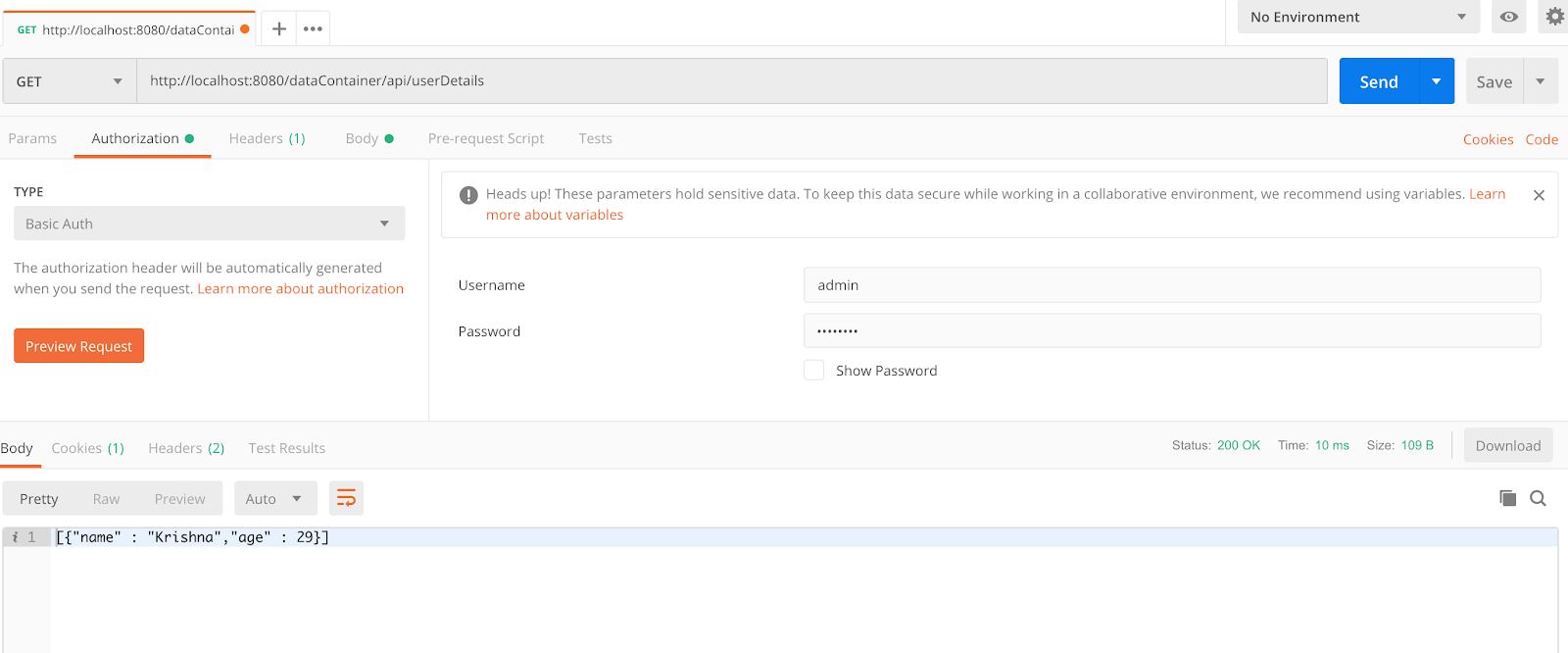Enable the Show Password checkbox

pos(813,370)
